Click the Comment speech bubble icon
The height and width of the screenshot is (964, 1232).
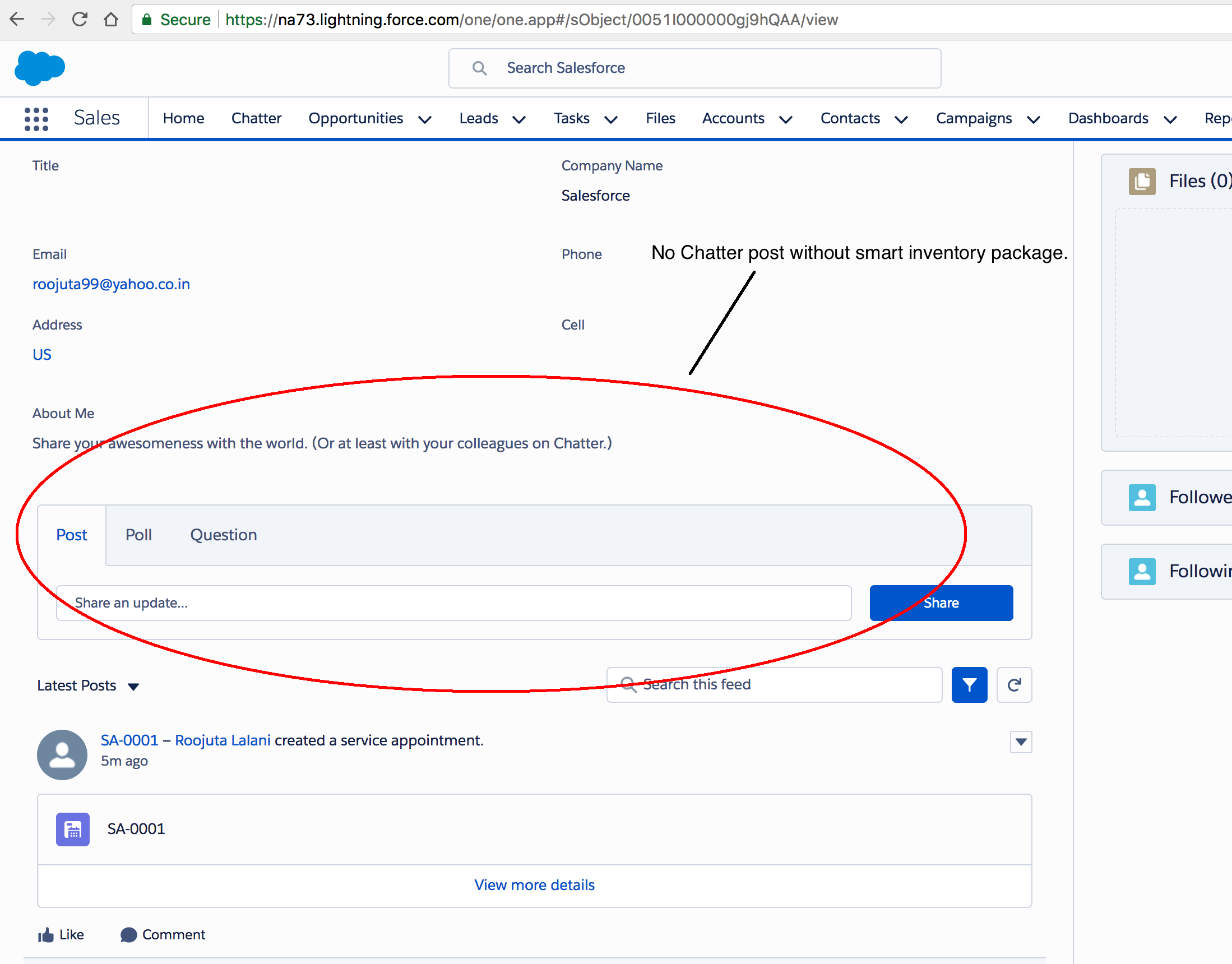pyautogui.click(x=129, y=935)
